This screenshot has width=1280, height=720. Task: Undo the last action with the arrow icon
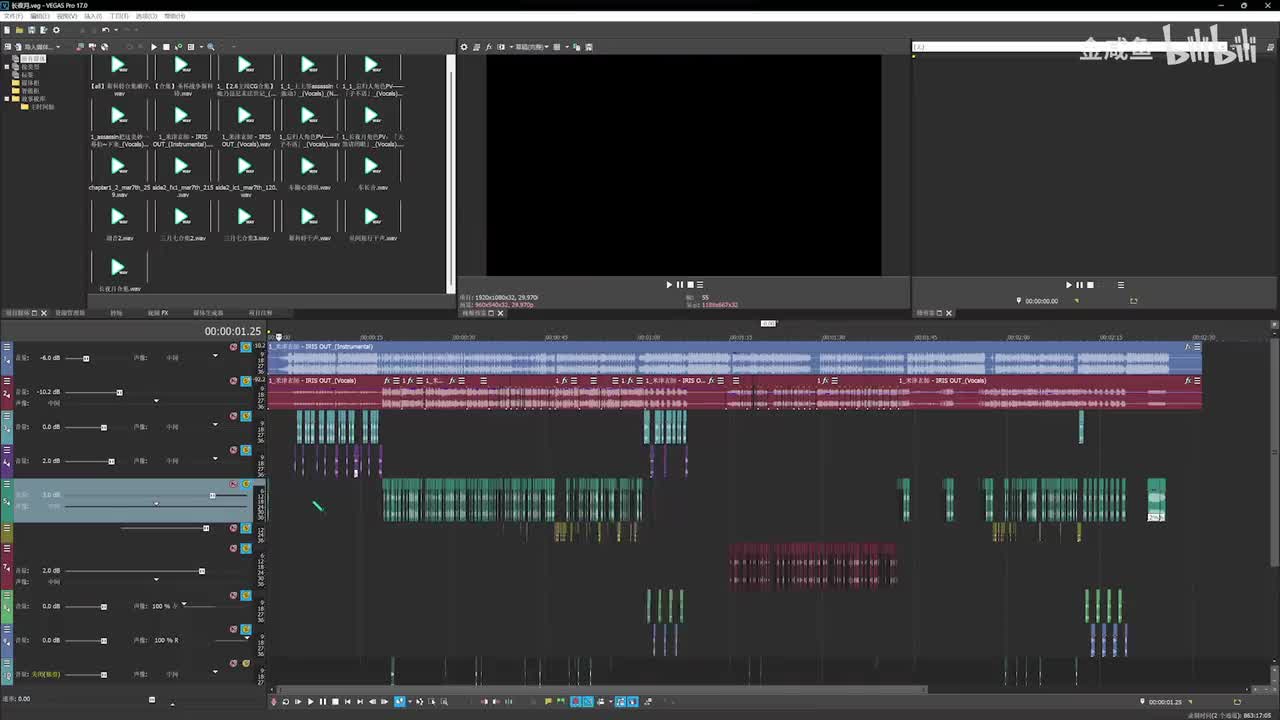[x=104, y=30]
